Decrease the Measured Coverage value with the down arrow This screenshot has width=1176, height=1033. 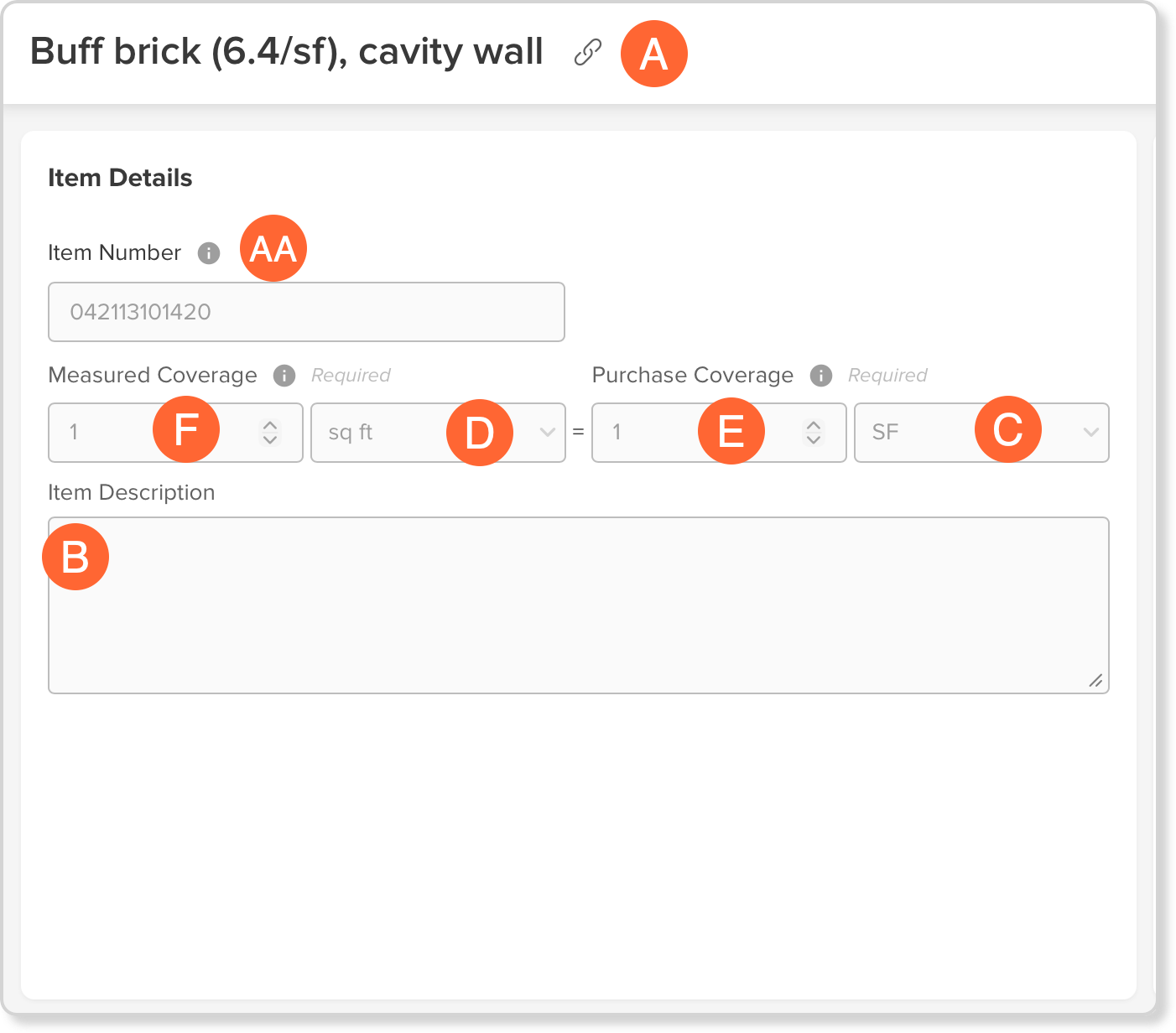tap(270, 439)
